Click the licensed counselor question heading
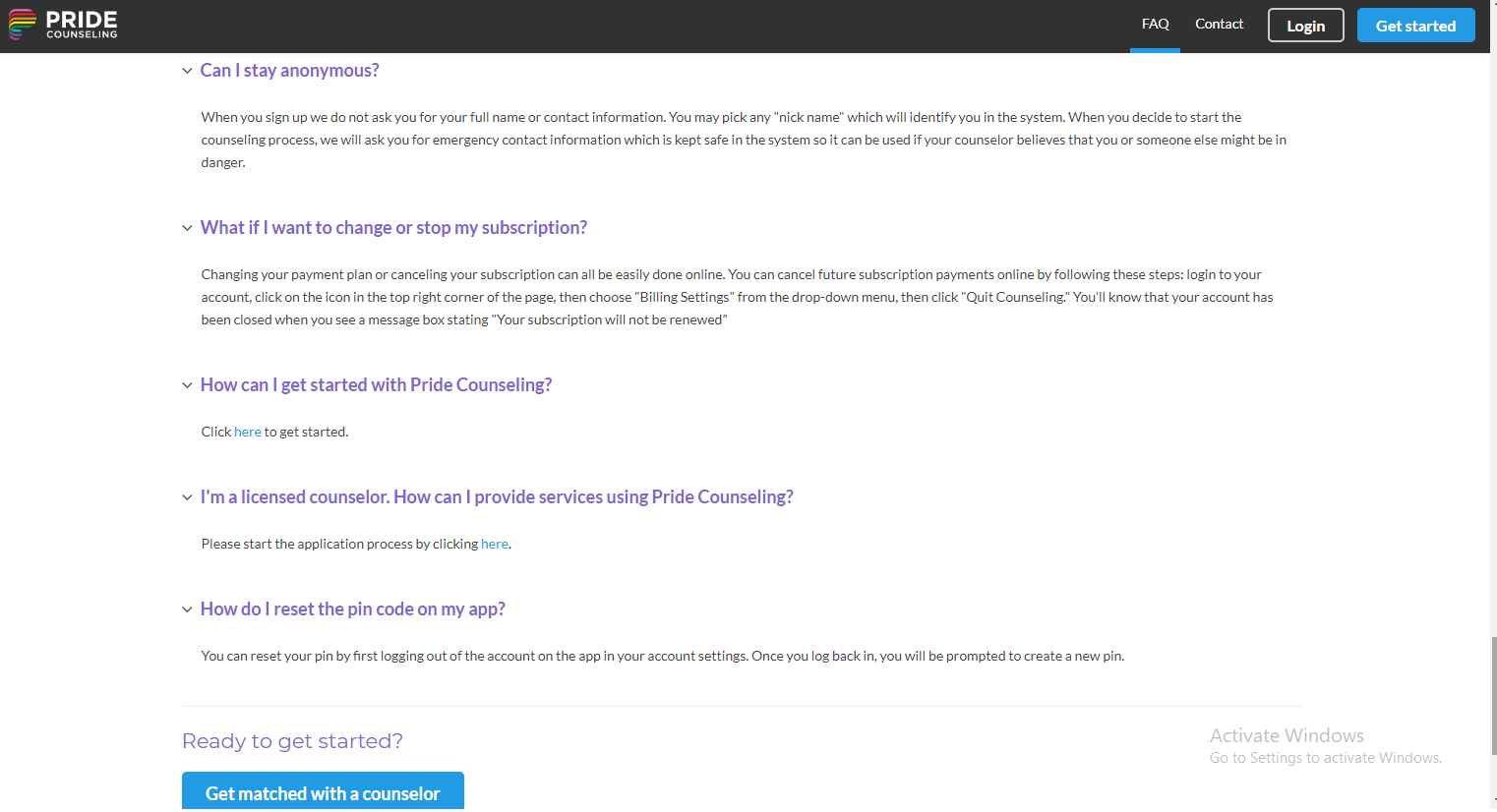1497x812 pixels. (497, 497)
